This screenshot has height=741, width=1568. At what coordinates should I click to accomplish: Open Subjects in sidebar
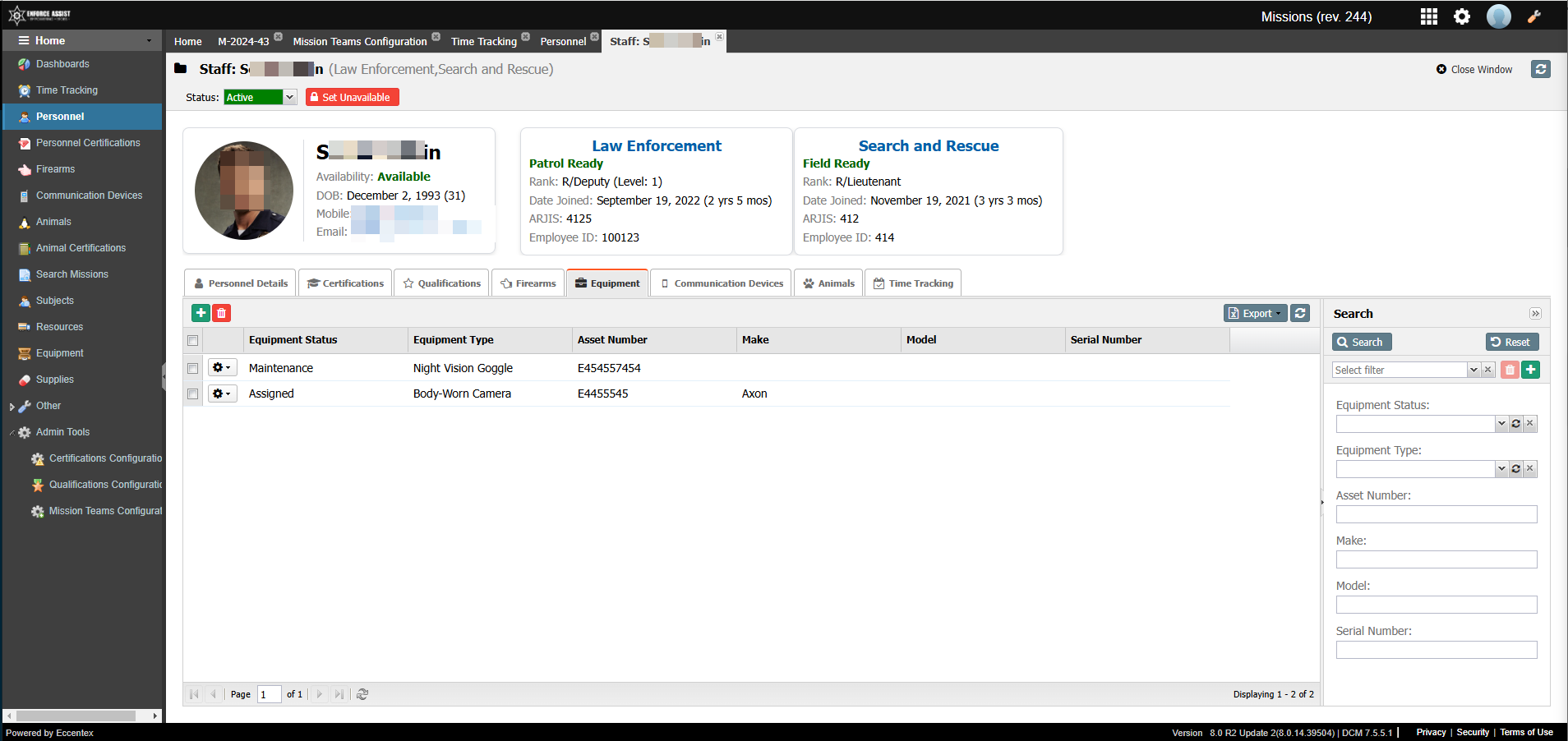[x=54, y=301]
